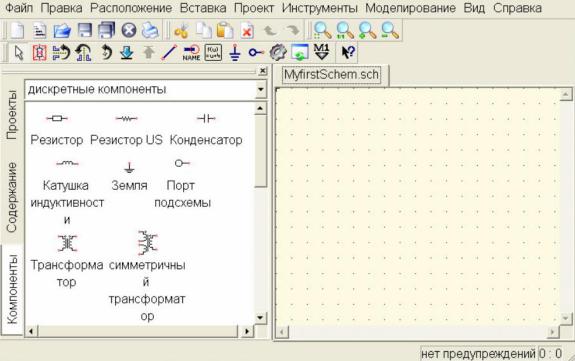Zoom to fit whole schematic
Viewport: 575px width, 361px height.
[323, 30]
